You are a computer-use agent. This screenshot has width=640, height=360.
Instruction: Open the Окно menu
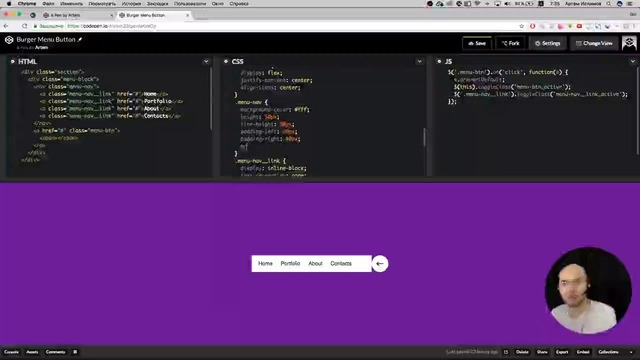218,3
